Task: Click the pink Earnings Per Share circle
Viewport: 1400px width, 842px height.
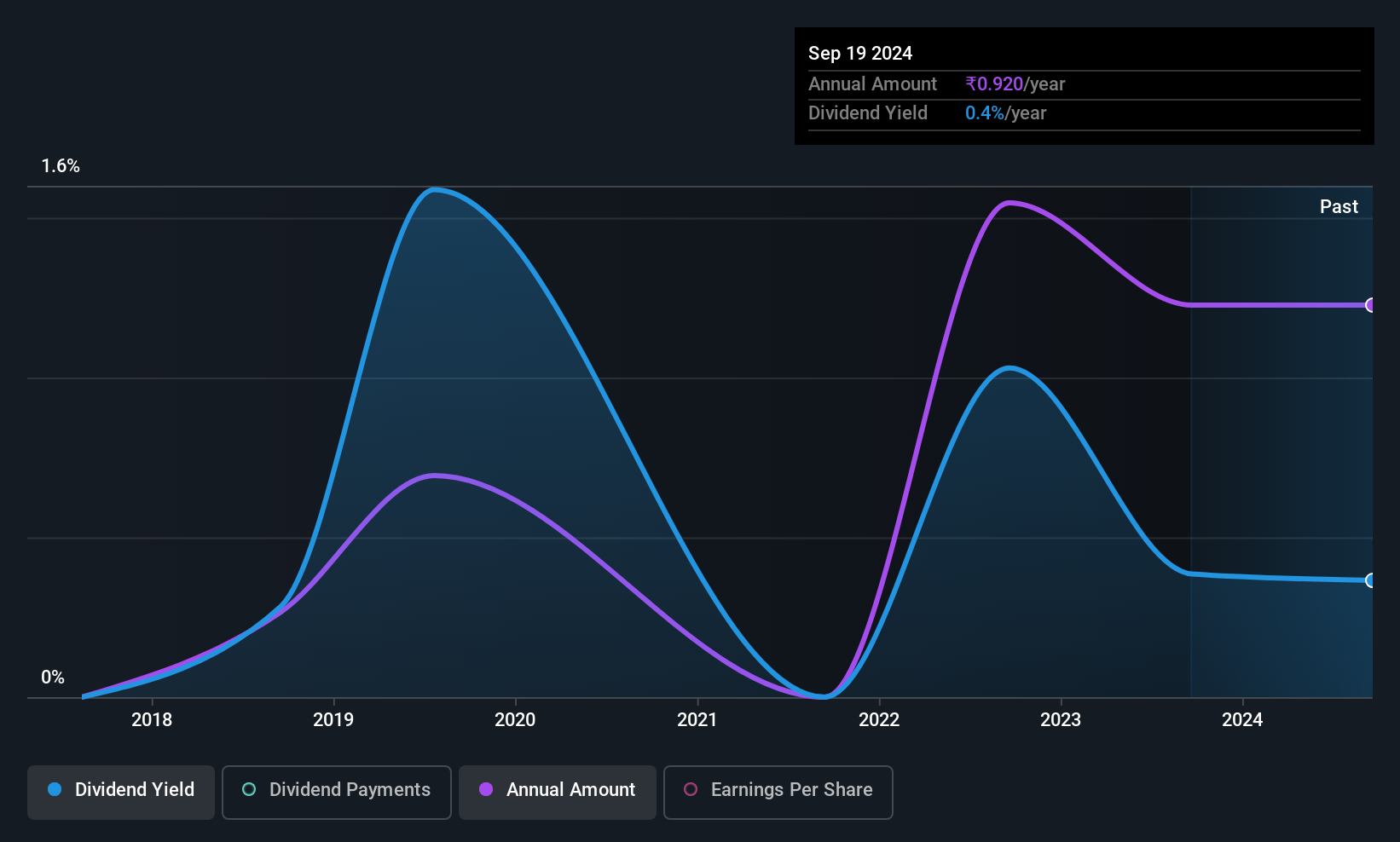Action: point(691,790)
